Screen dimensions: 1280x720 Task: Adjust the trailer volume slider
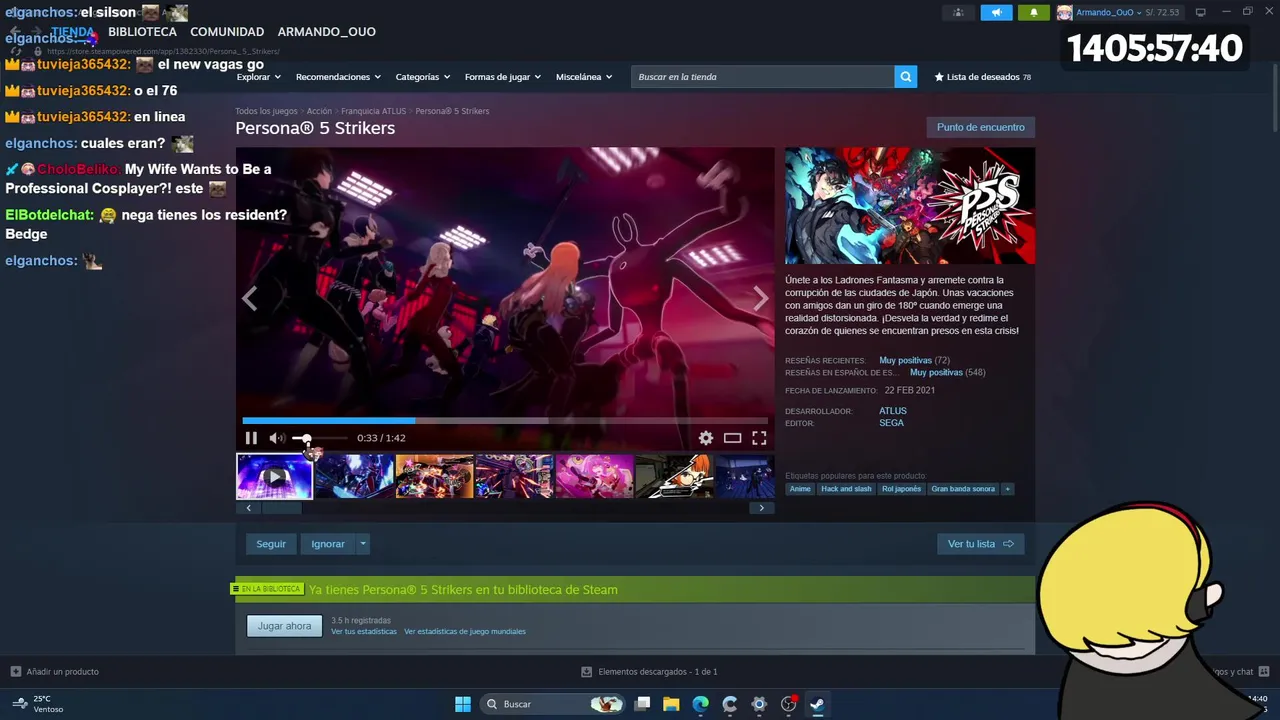click(319, 438)
